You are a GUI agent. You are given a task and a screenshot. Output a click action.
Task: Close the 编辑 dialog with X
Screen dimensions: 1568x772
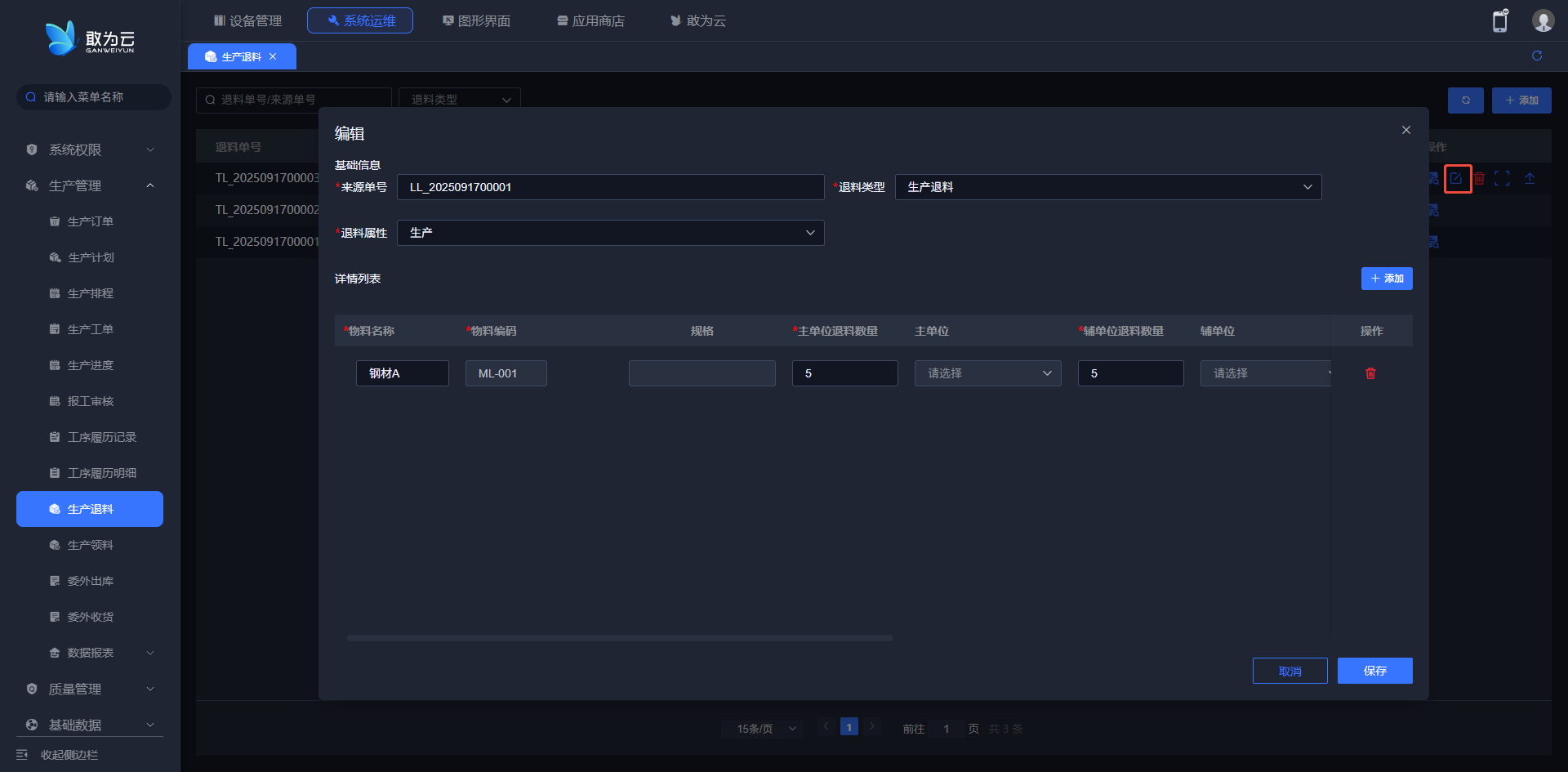pos(1406,130)
